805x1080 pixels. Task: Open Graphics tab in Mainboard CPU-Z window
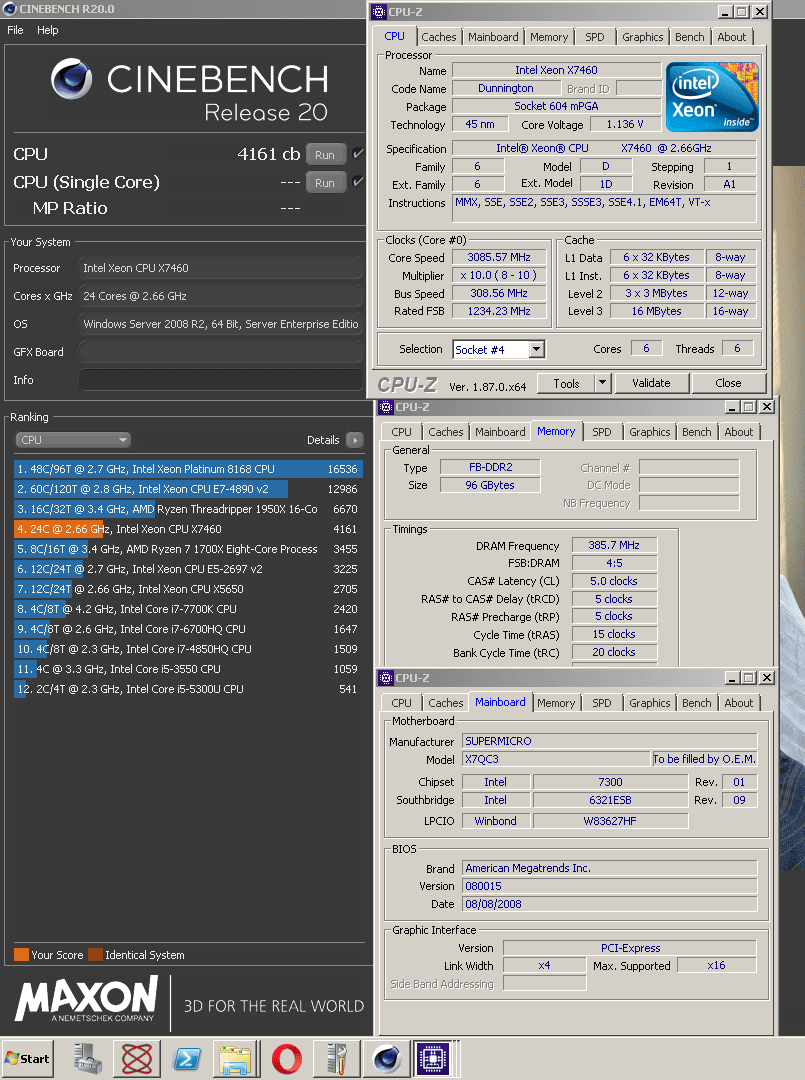click(x=649, y=703)
